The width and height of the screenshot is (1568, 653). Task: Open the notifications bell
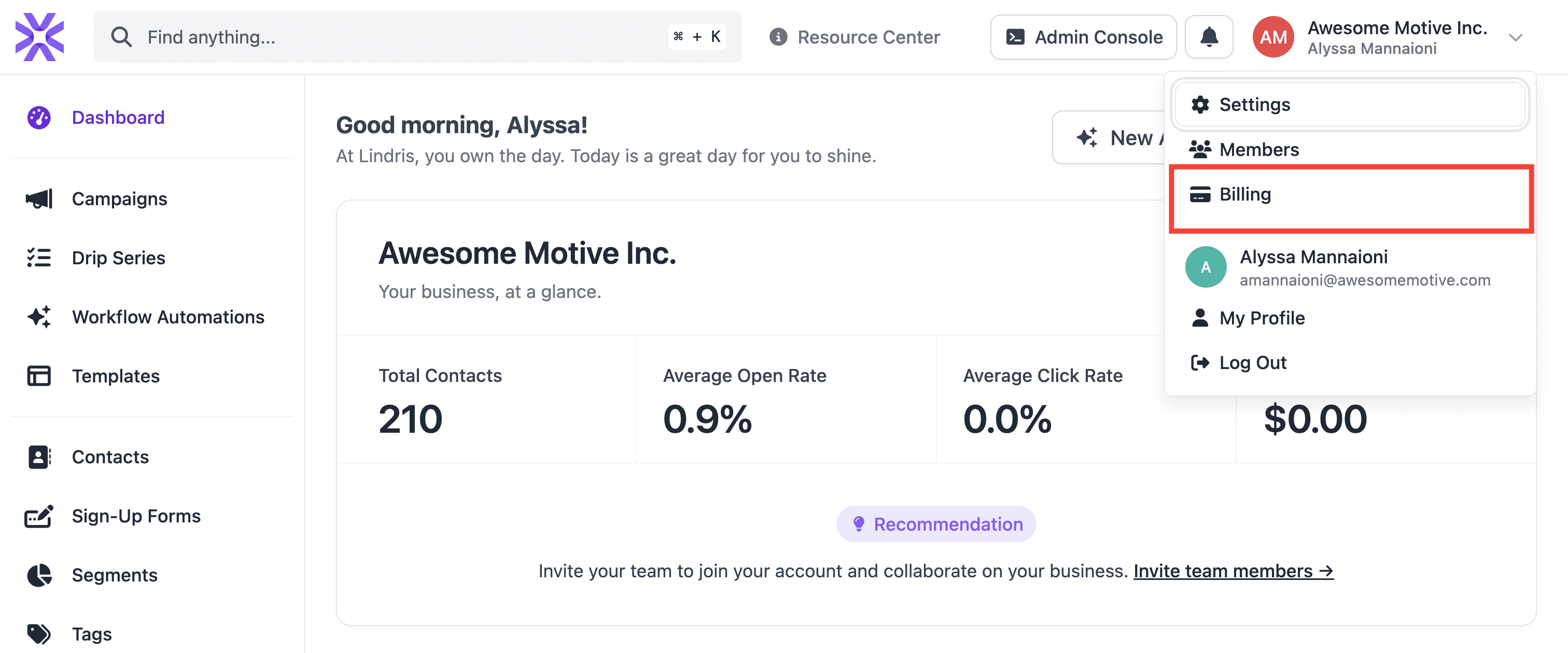point(1208,37)
